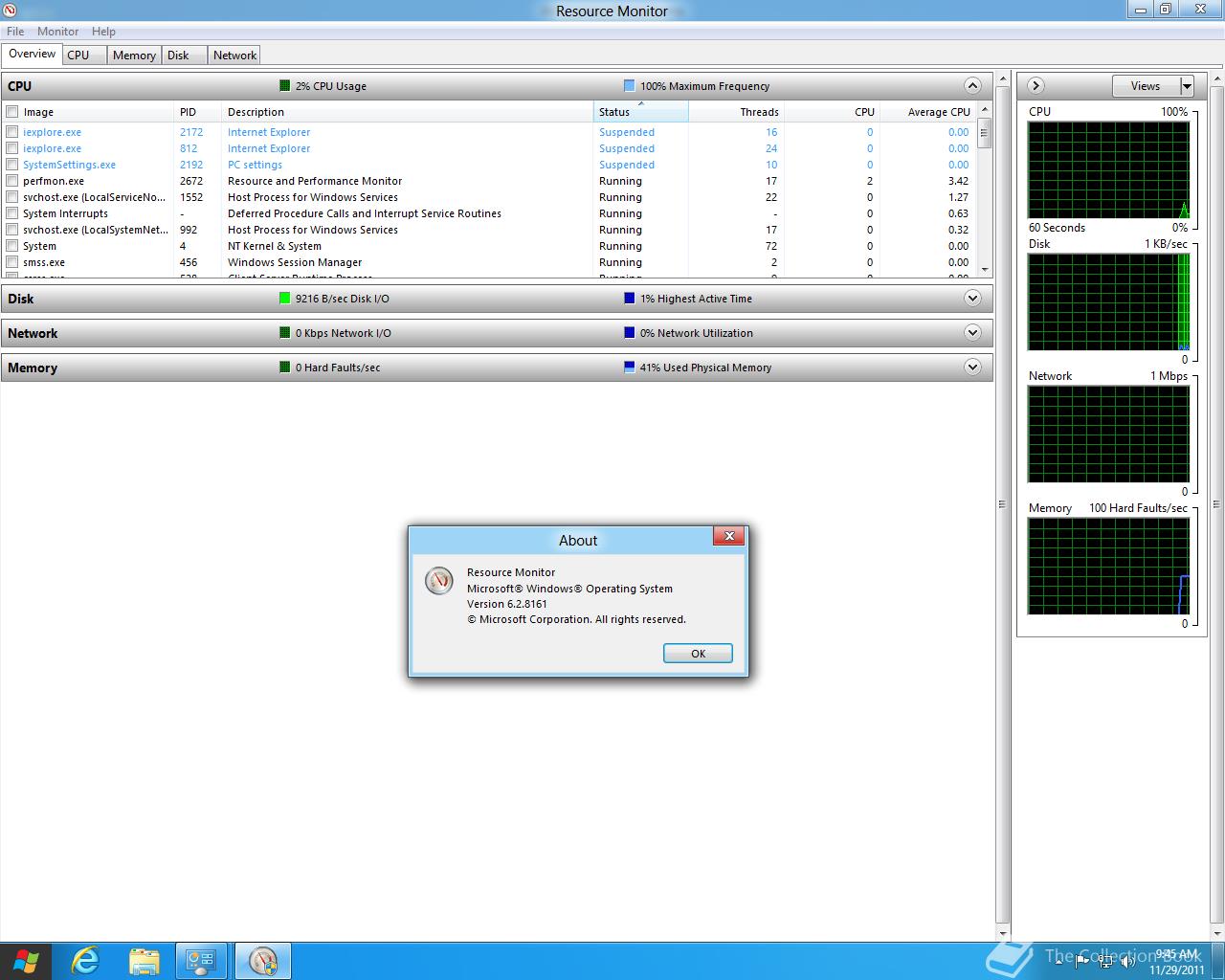The height and width of the screenshot is (980, 1225).
Task: Click the CPU list scrollbar thumb
Action: click(984, 135)
